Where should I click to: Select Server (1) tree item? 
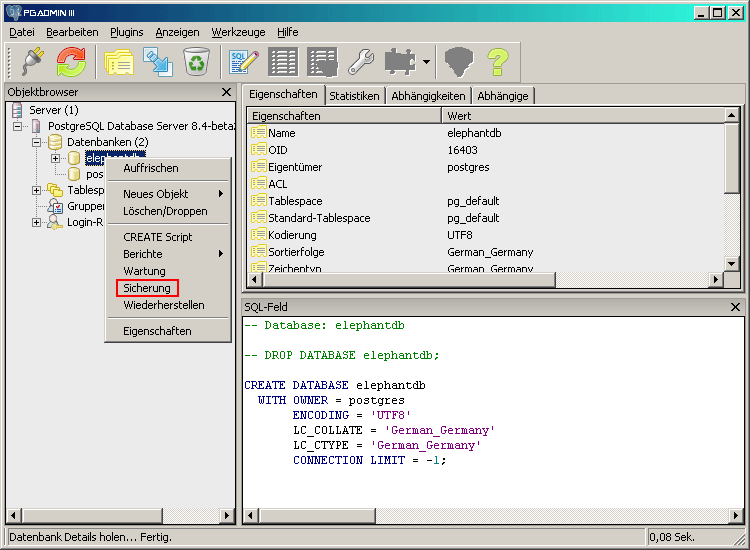click(54, 110)
